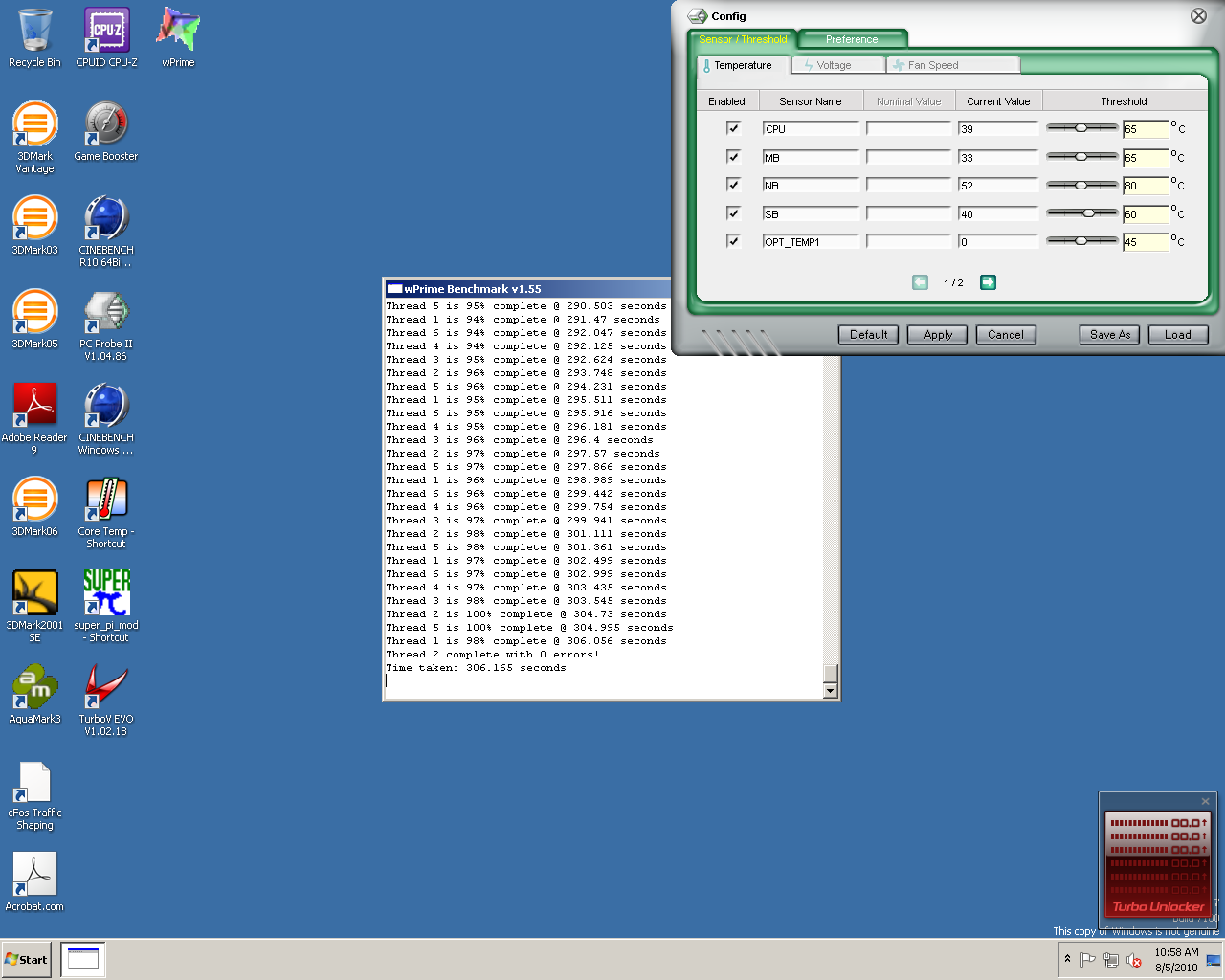Select the 3DMark2001 SE desktop icon
This screenshot has width=1225, height=980.
tap(34, 607)
